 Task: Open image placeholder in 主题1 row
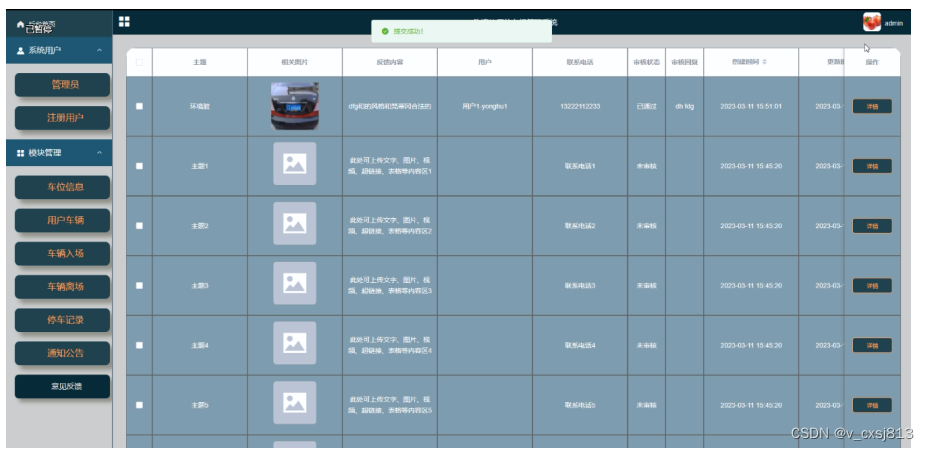294,164
